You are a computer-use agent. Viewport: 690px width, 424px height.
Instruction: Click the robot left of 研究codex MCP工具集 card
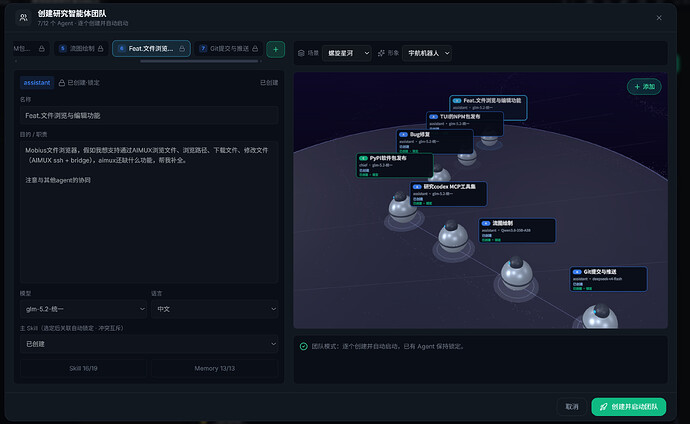(x=403, y=207)
